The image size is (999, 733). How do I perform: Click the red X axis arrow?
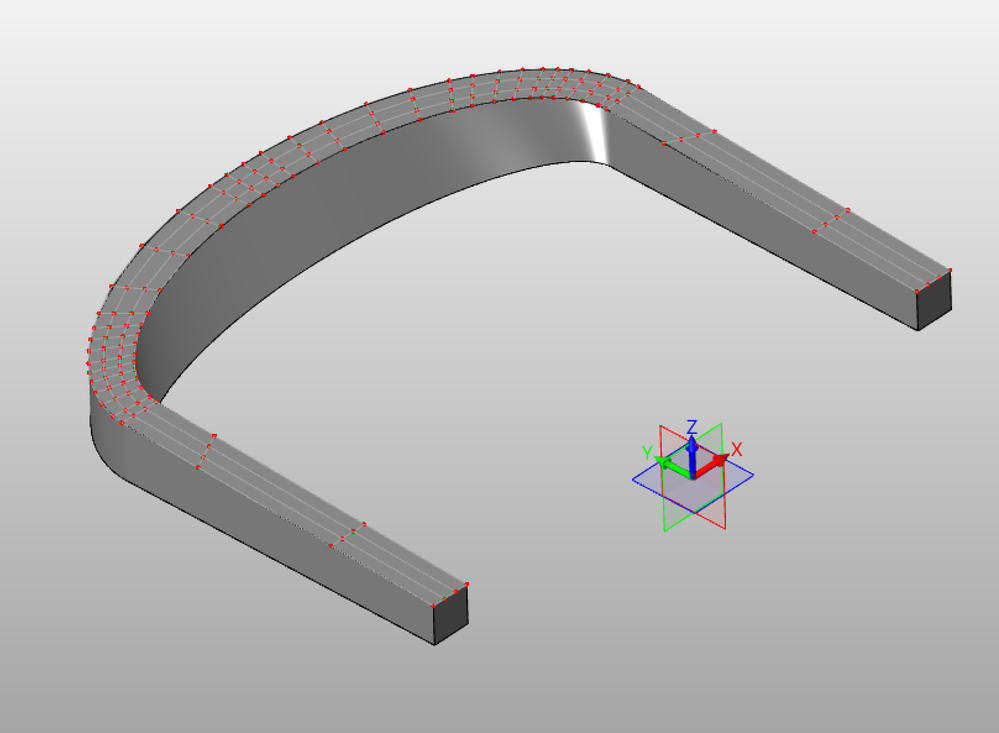coord(714,465)
